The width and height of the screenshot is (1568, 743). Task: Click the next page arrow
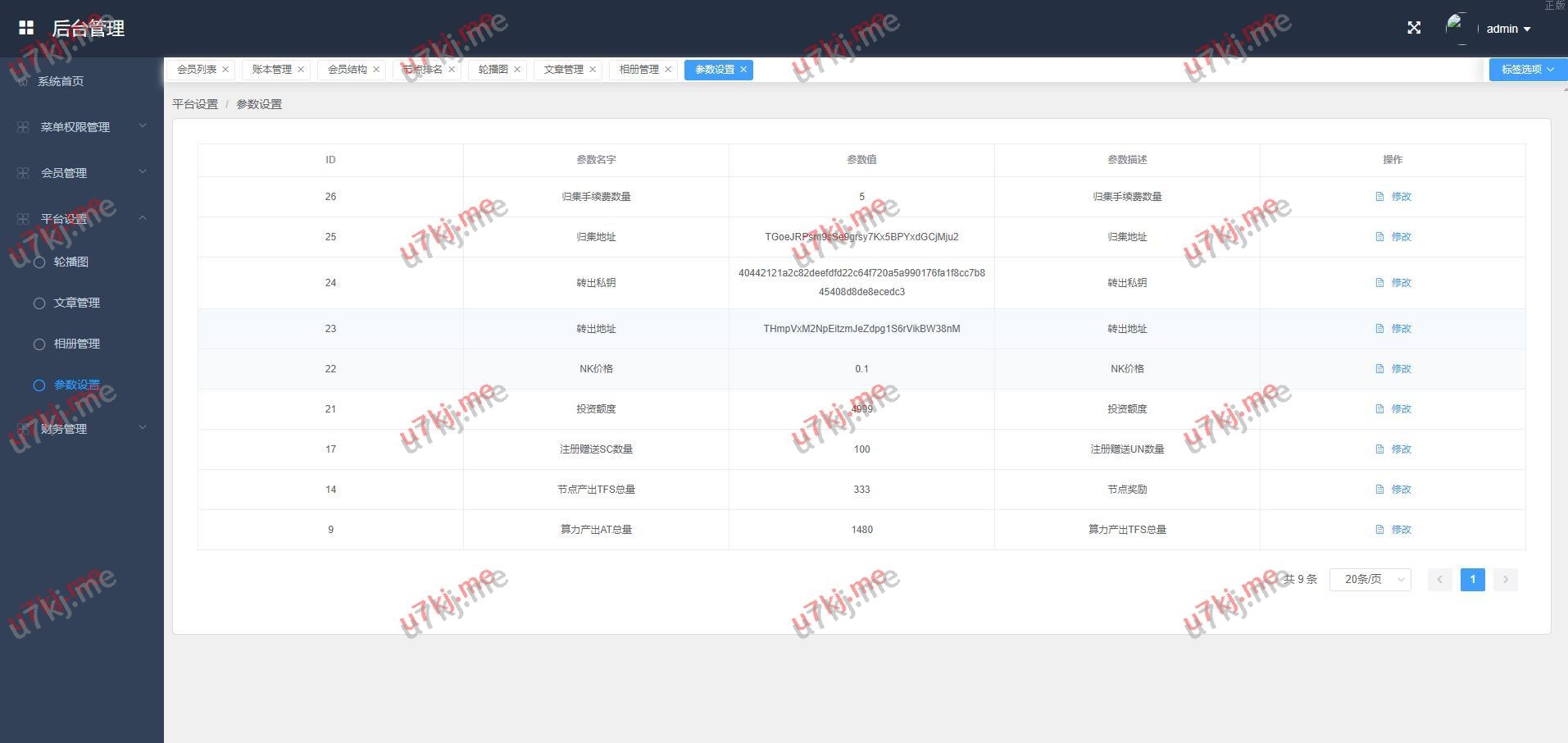click(1505, 580)
